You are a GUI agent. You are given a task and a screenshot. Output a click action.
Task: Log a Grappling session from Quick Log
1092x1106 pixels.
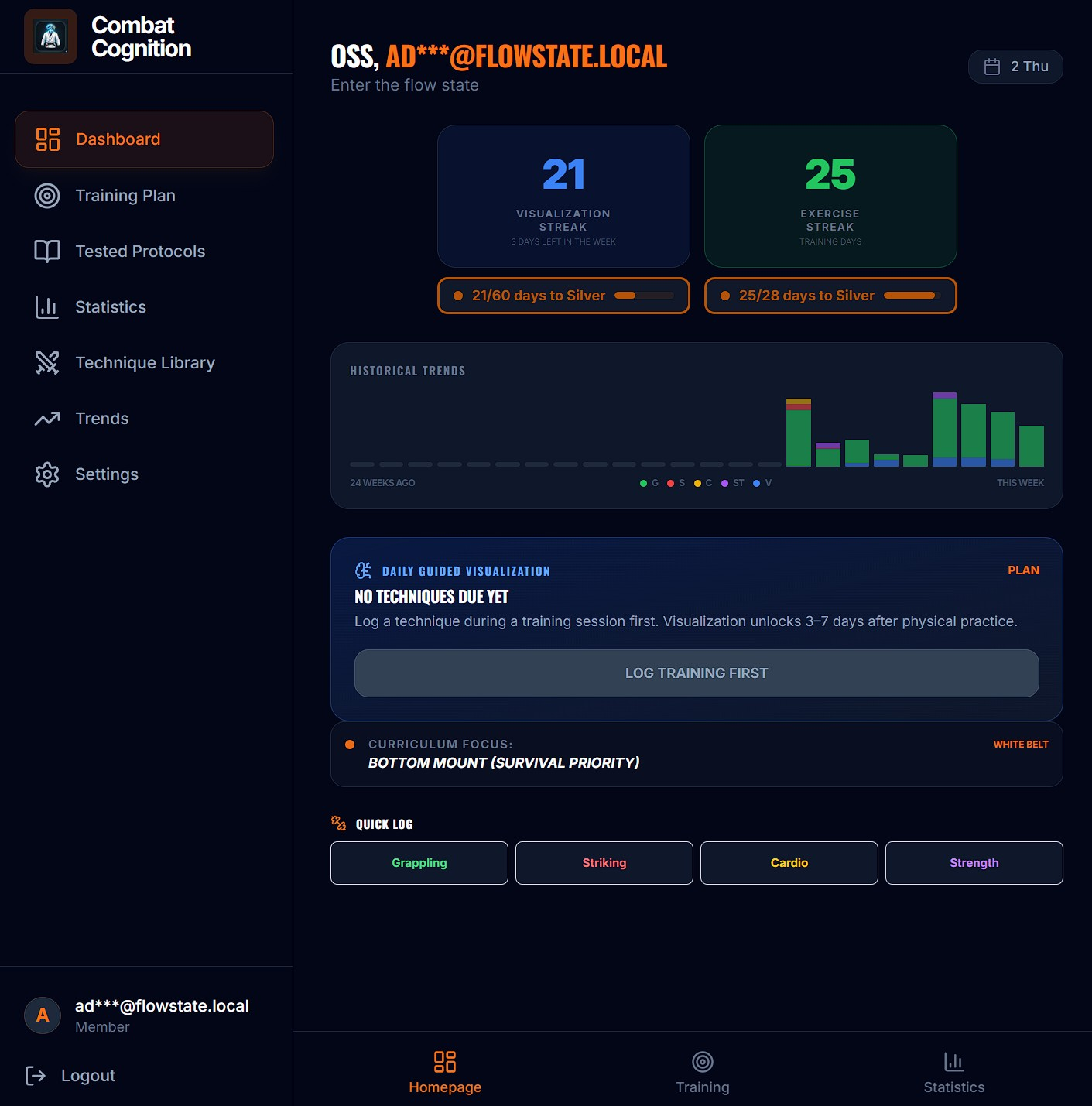pos(419,862)
